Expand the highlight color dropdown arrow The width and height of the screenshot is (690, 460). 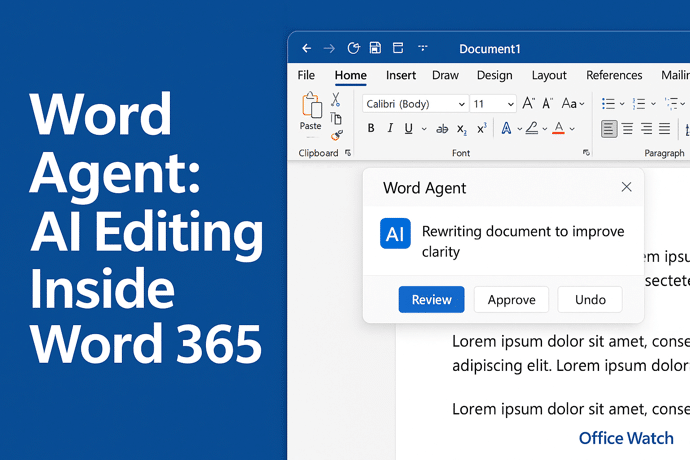[x=545, y=129]
